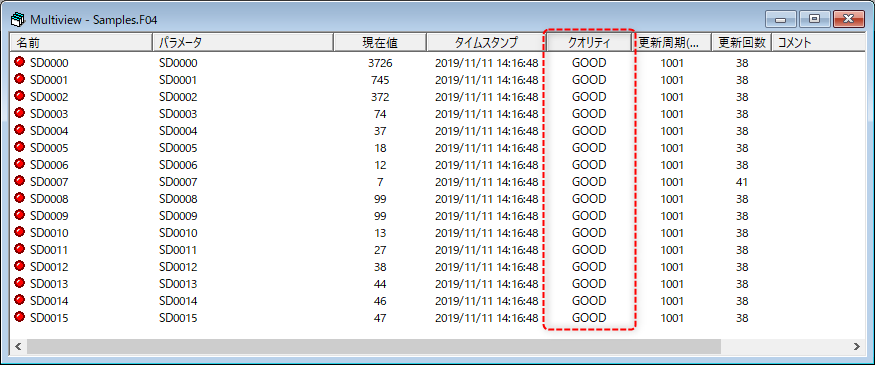Click the red status icon for SD0014
Screen dimensions: 875x365
pos(20,300)
